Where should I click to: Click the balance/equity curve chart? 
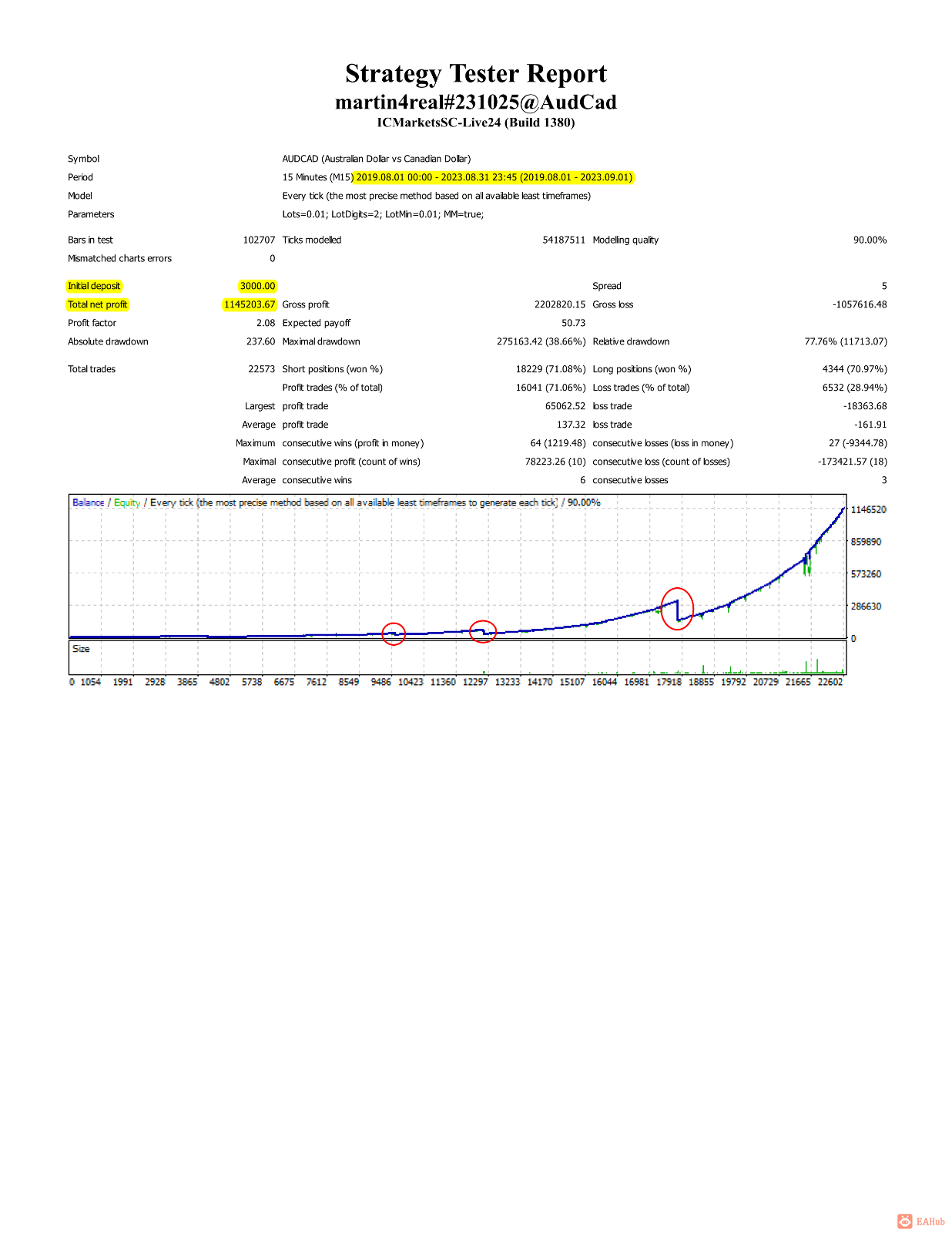pyautogui.click(x=458, y=566)
